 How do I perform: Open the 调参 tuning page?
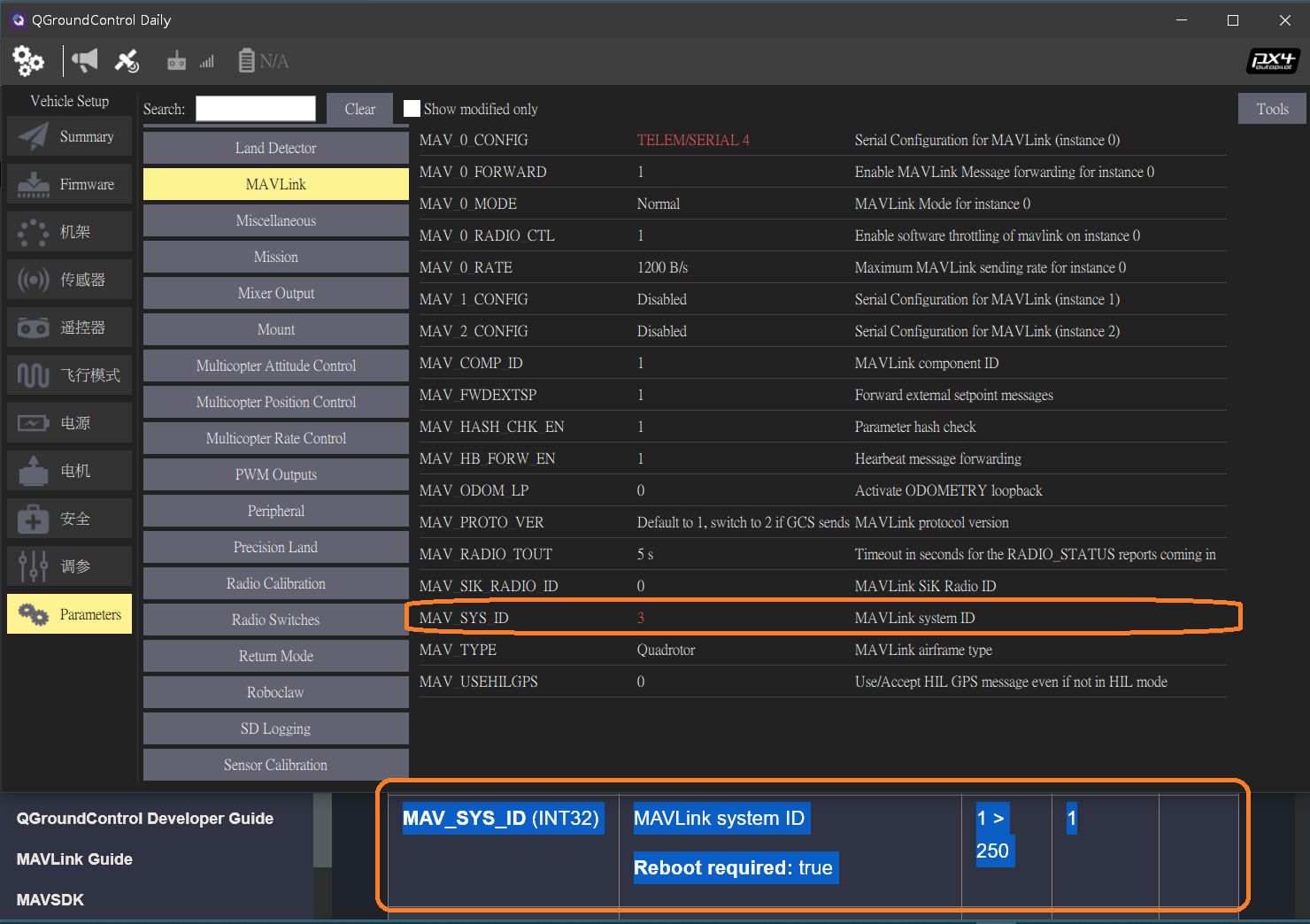click(69, 566)
